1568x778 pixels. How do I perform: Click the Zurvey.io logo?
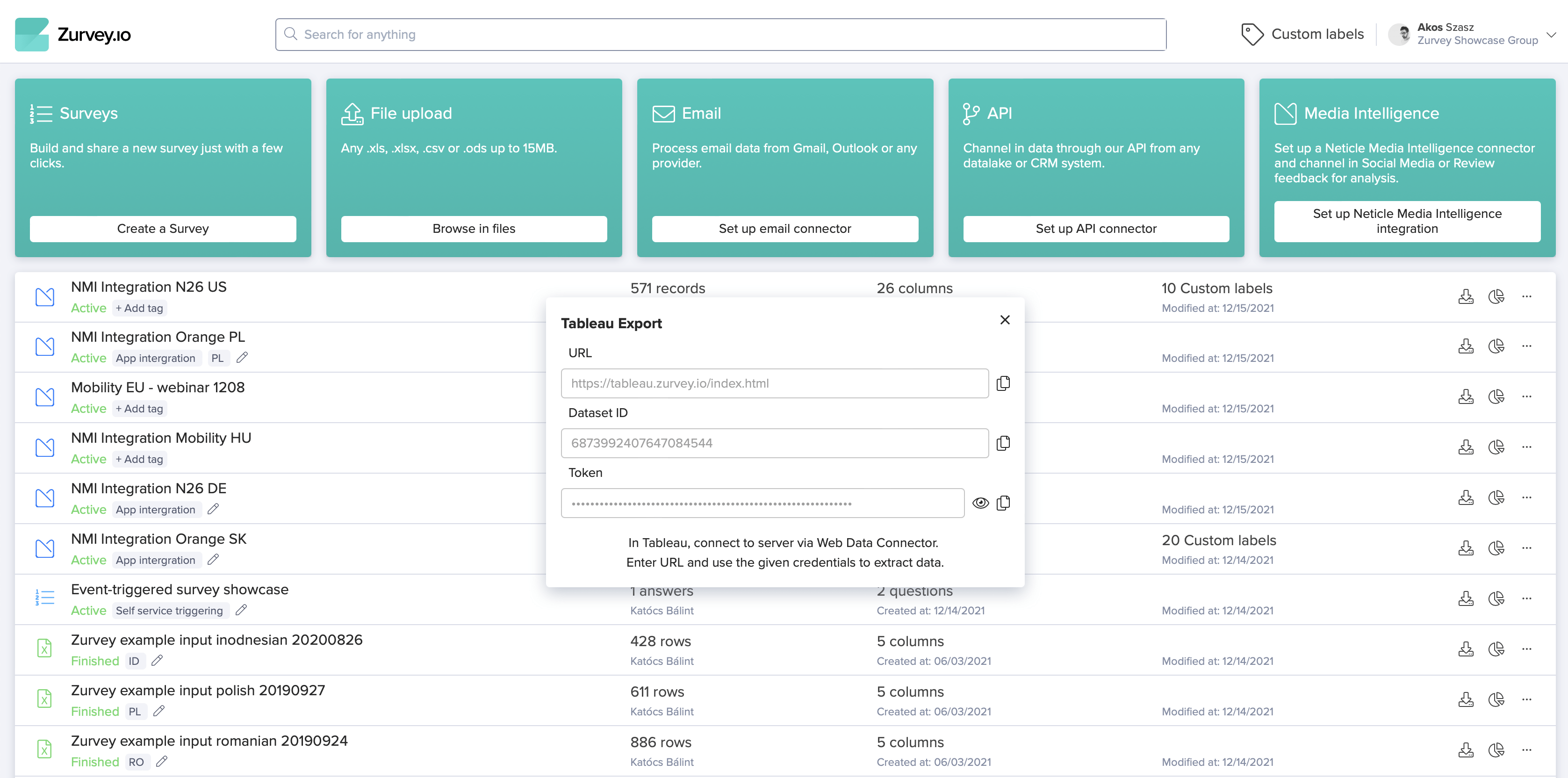coord(73,34)
